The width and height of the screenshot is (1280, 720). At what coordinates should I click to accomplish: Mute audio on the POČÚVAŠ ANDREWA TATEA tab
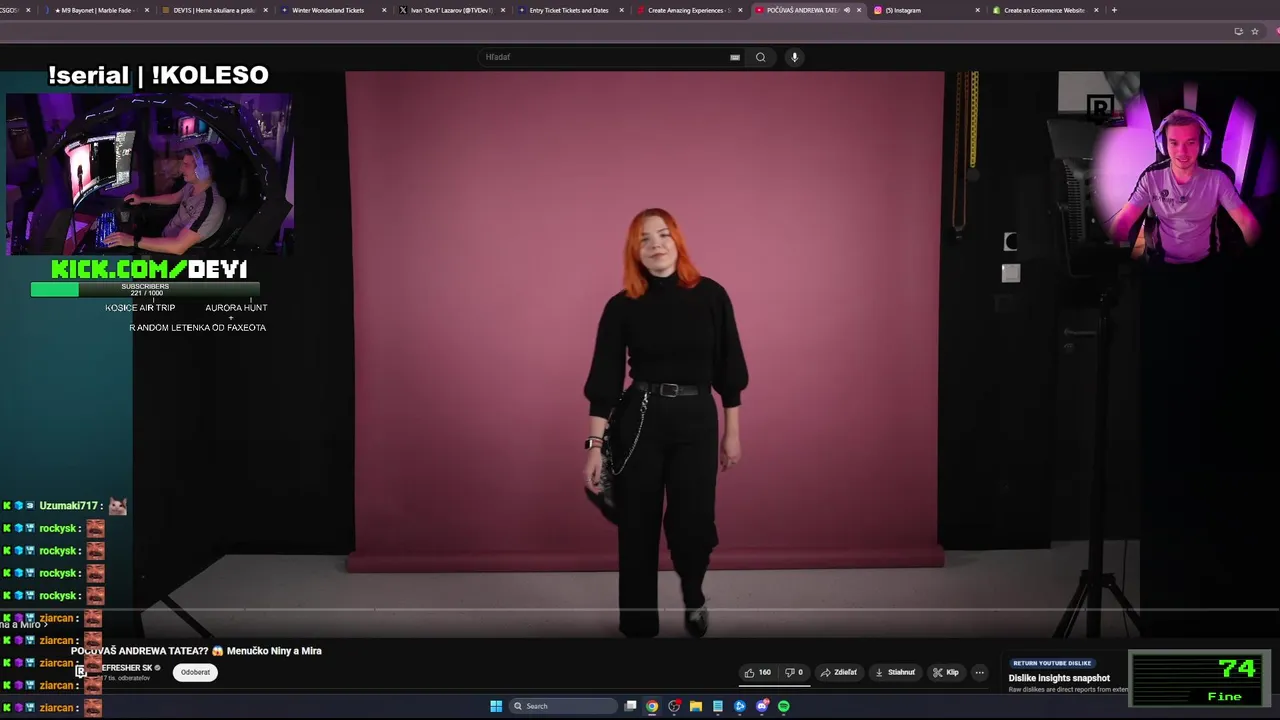[x=846, y=10]
